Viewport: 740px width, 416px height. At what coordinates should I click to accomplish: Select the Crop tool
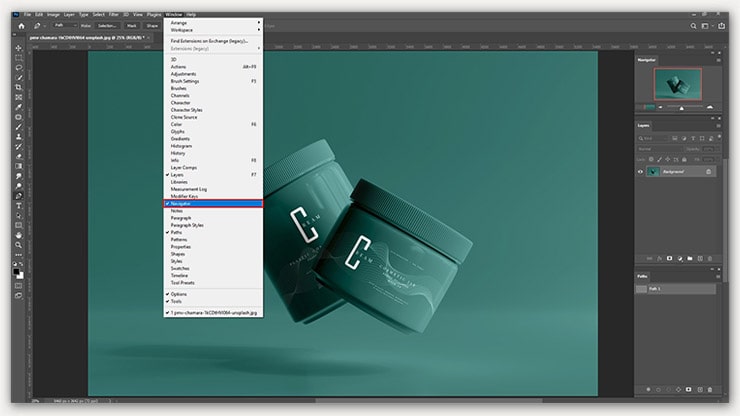18,87
